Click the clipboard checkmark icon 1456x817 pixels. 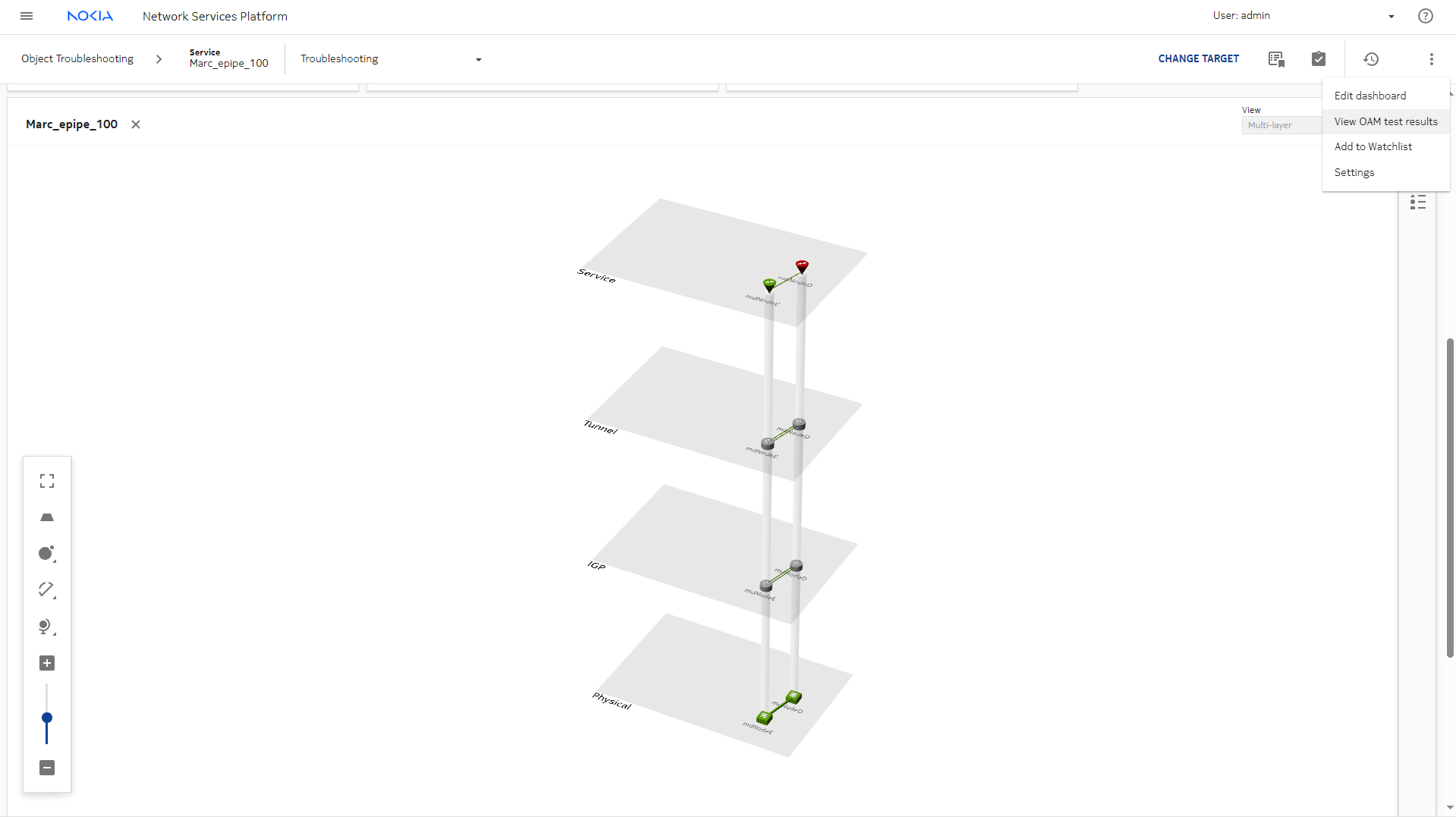point(1318,59)
